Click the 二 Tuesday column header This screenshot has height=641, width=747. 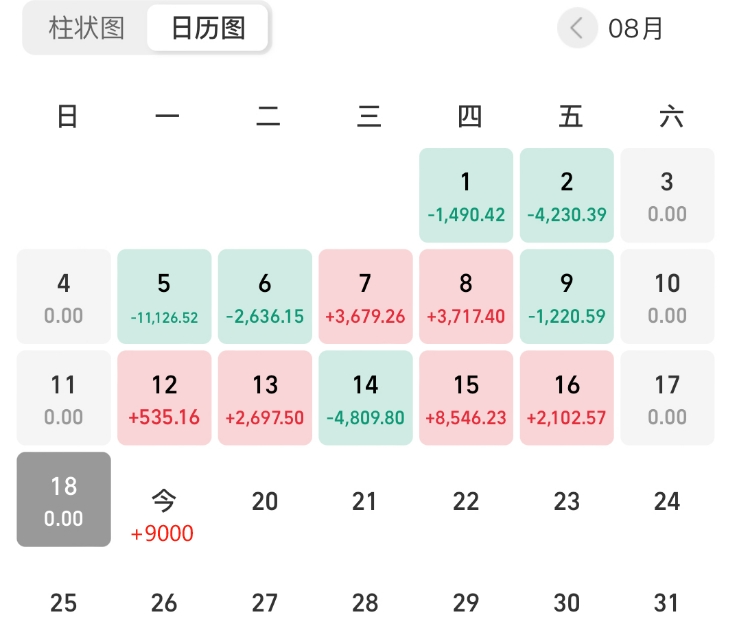pyautogui.click(x=268, y=116)
